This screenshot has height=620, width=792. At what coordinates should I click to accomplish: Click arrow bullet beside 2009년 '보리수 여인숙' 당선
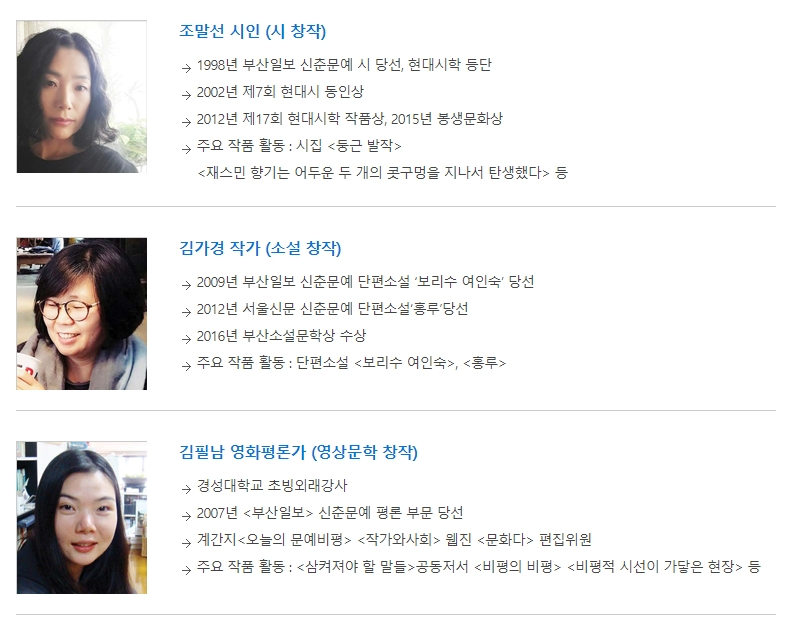(x=186, y=284)
